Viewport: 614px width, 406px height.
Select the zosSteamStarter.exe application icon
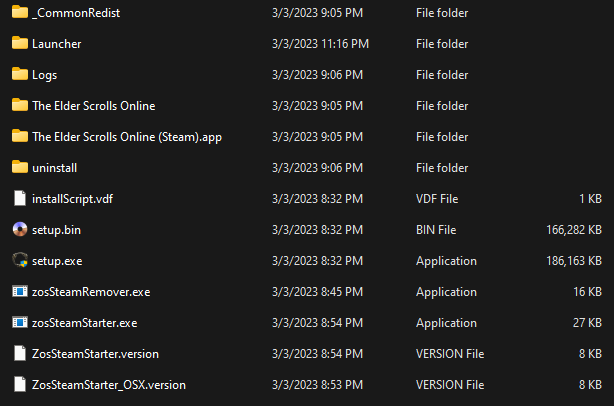(x=20, y=322)
